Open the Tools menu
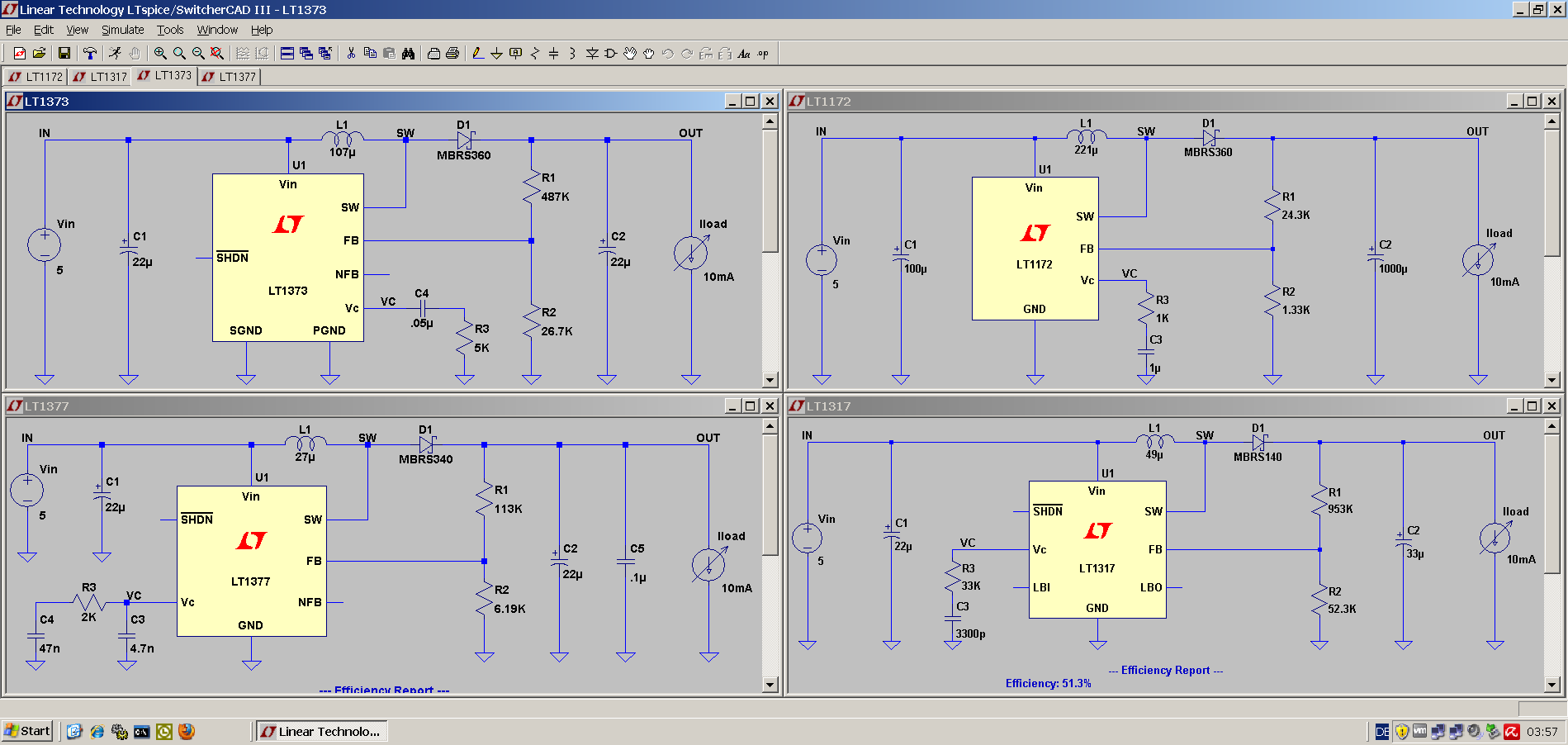1568x745 pixels. point(170,30)
